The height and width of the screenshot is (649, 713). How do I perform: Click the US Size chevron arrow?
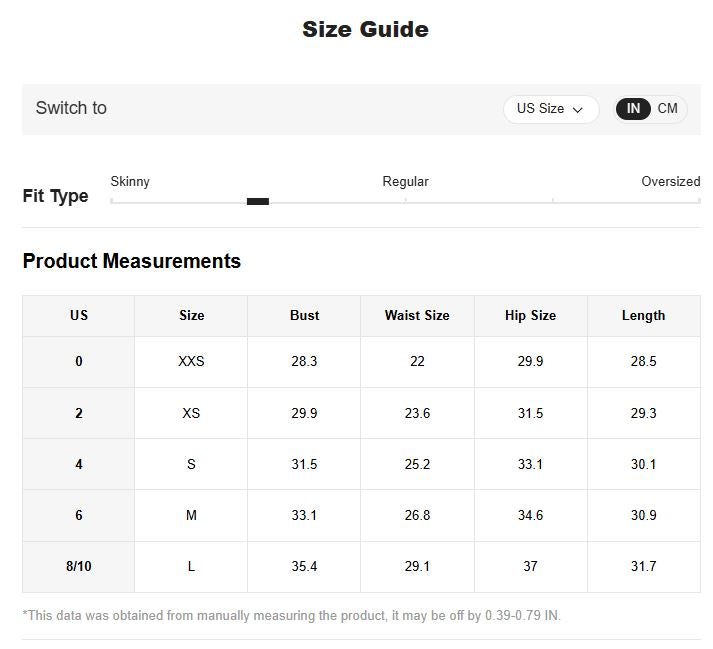coord(578,110)
